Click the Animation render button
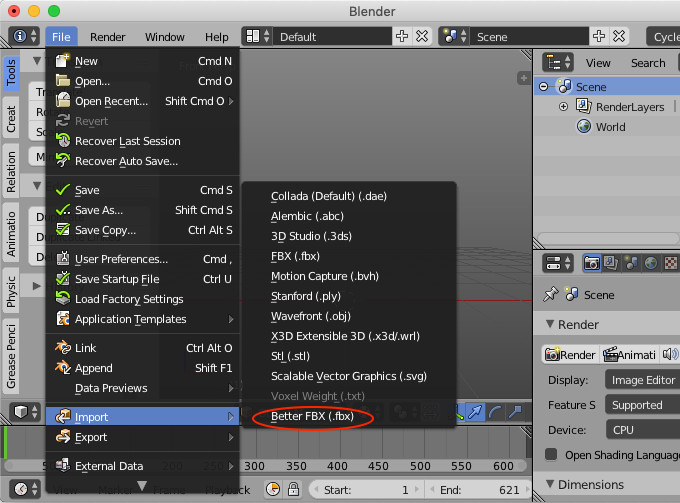Image resolution: width=680 pixels, height=503 pixels. tap(630, 355)
